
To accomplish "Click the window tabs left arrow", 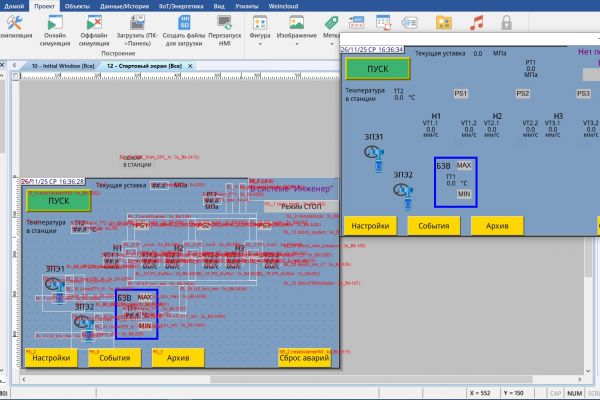I will (x=15, y=65).
